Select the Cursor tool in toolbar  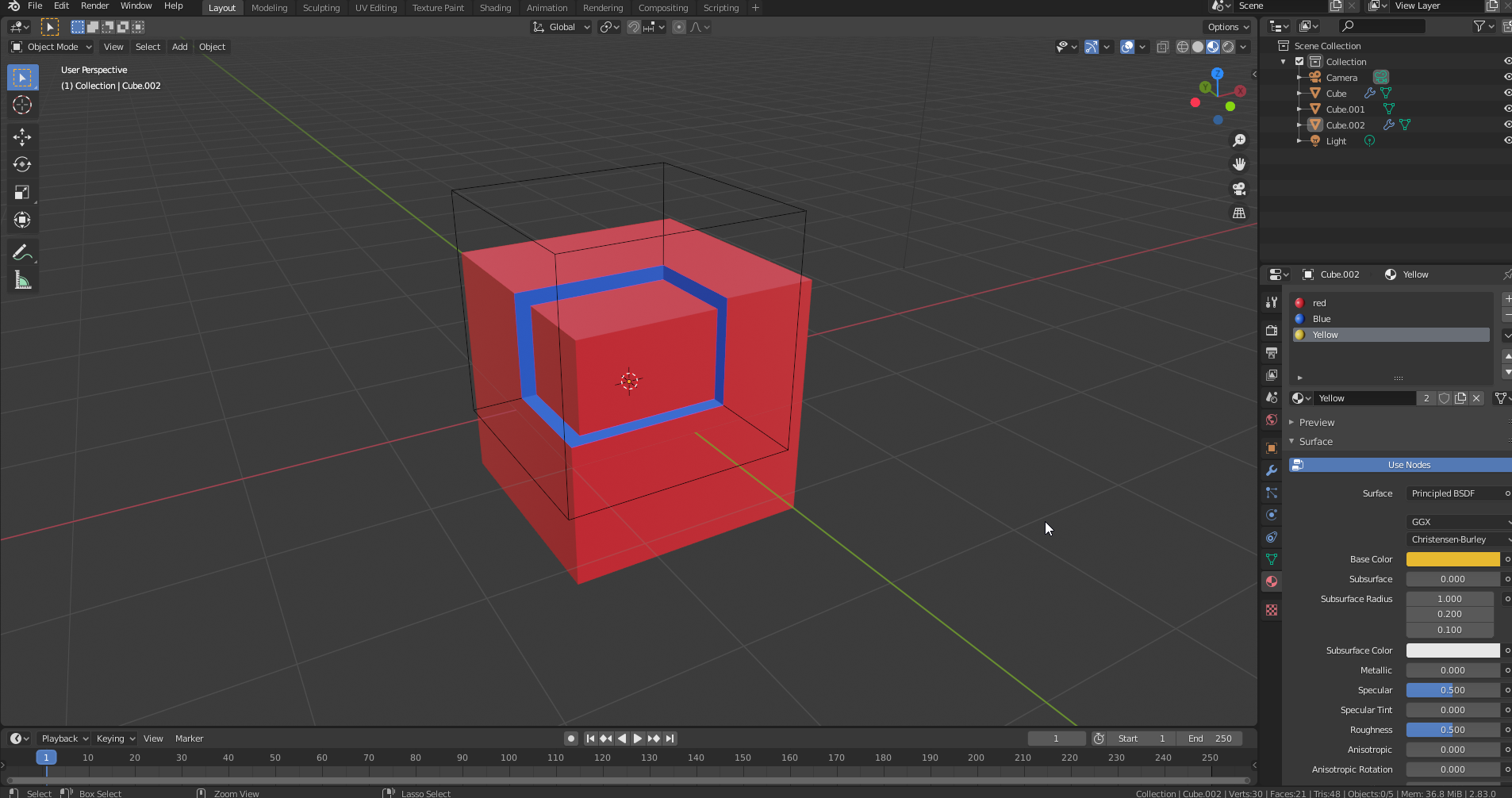tap(22, 105)
